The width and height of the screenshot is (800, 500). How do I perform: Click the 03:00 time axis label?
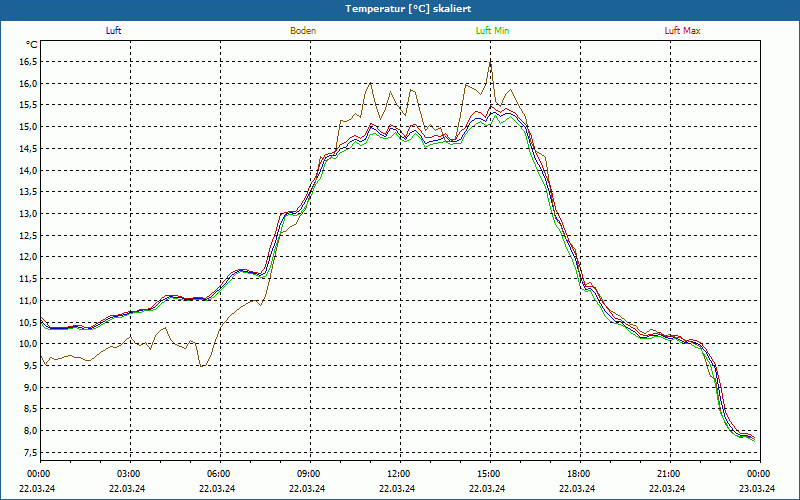[x=129, y=474]
